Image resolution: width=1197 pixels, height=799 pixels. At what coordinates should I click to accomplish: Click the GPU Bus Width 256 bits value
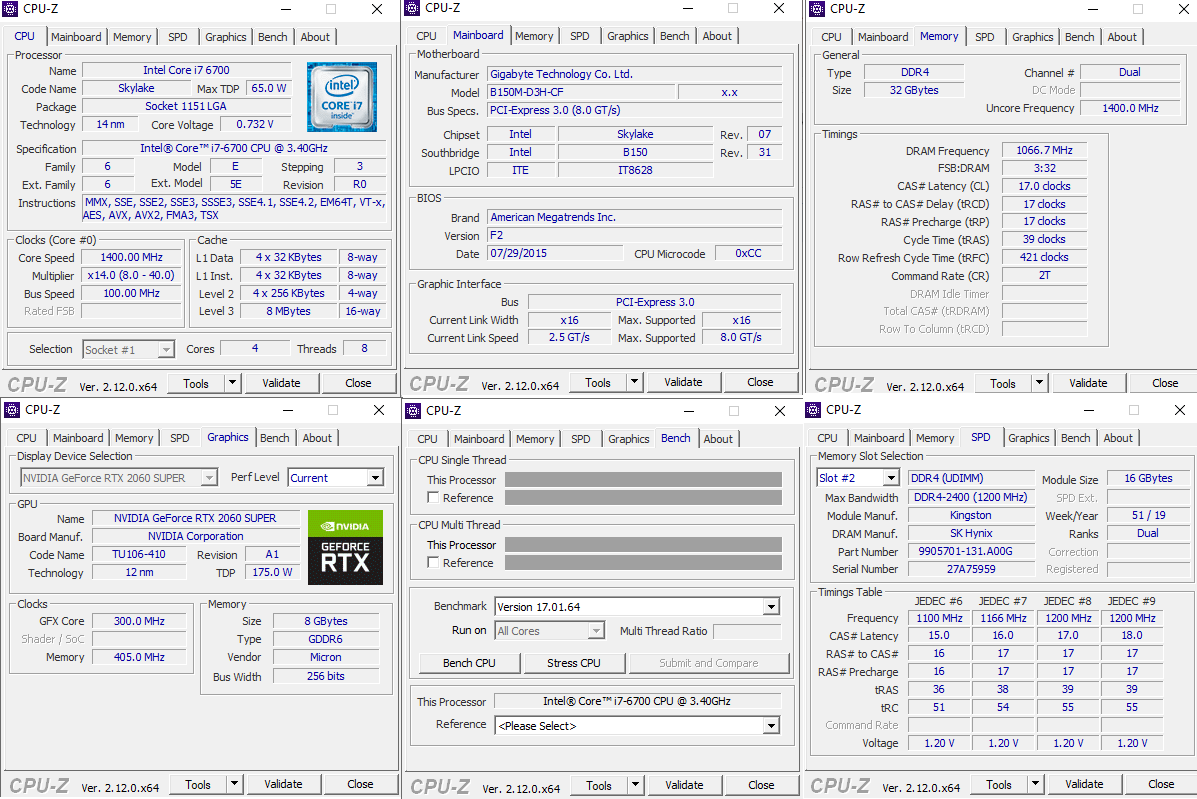click(326, 676)
